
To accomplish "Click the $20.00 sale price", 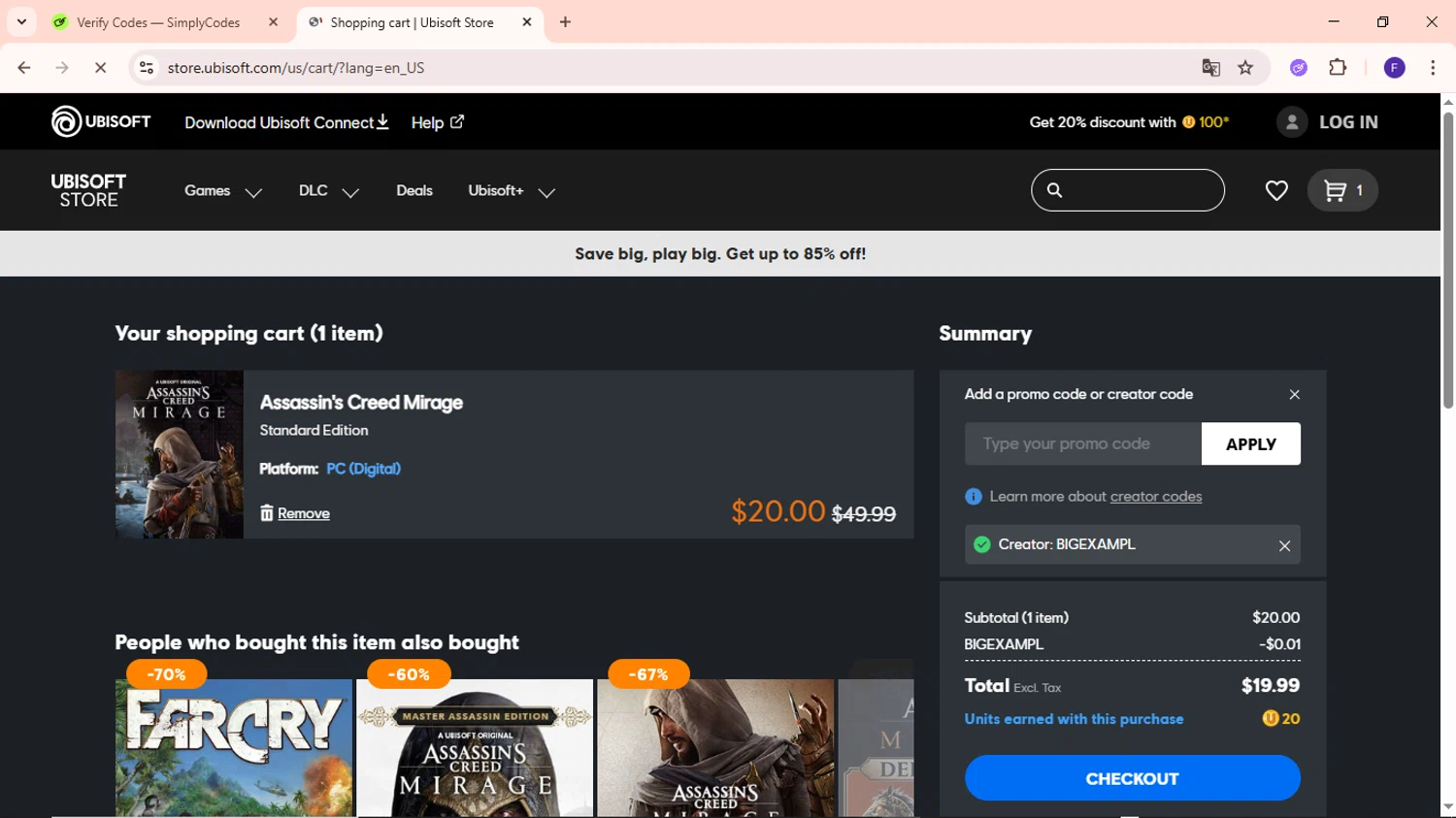I will 778,511.
